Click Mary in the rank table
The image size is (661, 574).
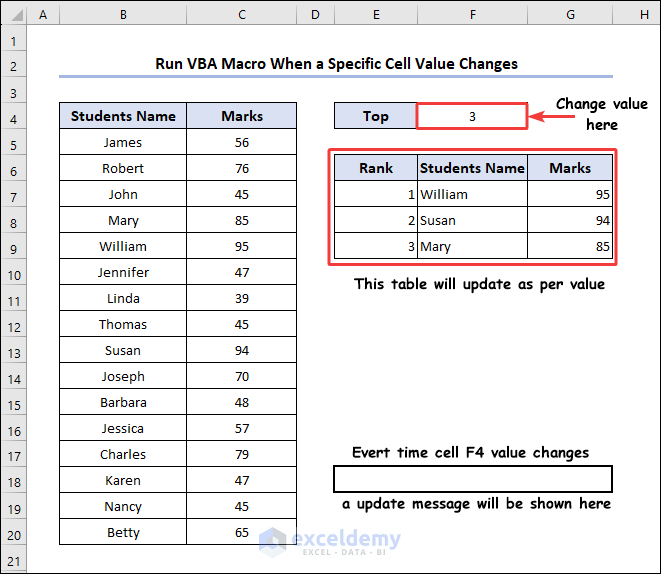tap(472, 246)
